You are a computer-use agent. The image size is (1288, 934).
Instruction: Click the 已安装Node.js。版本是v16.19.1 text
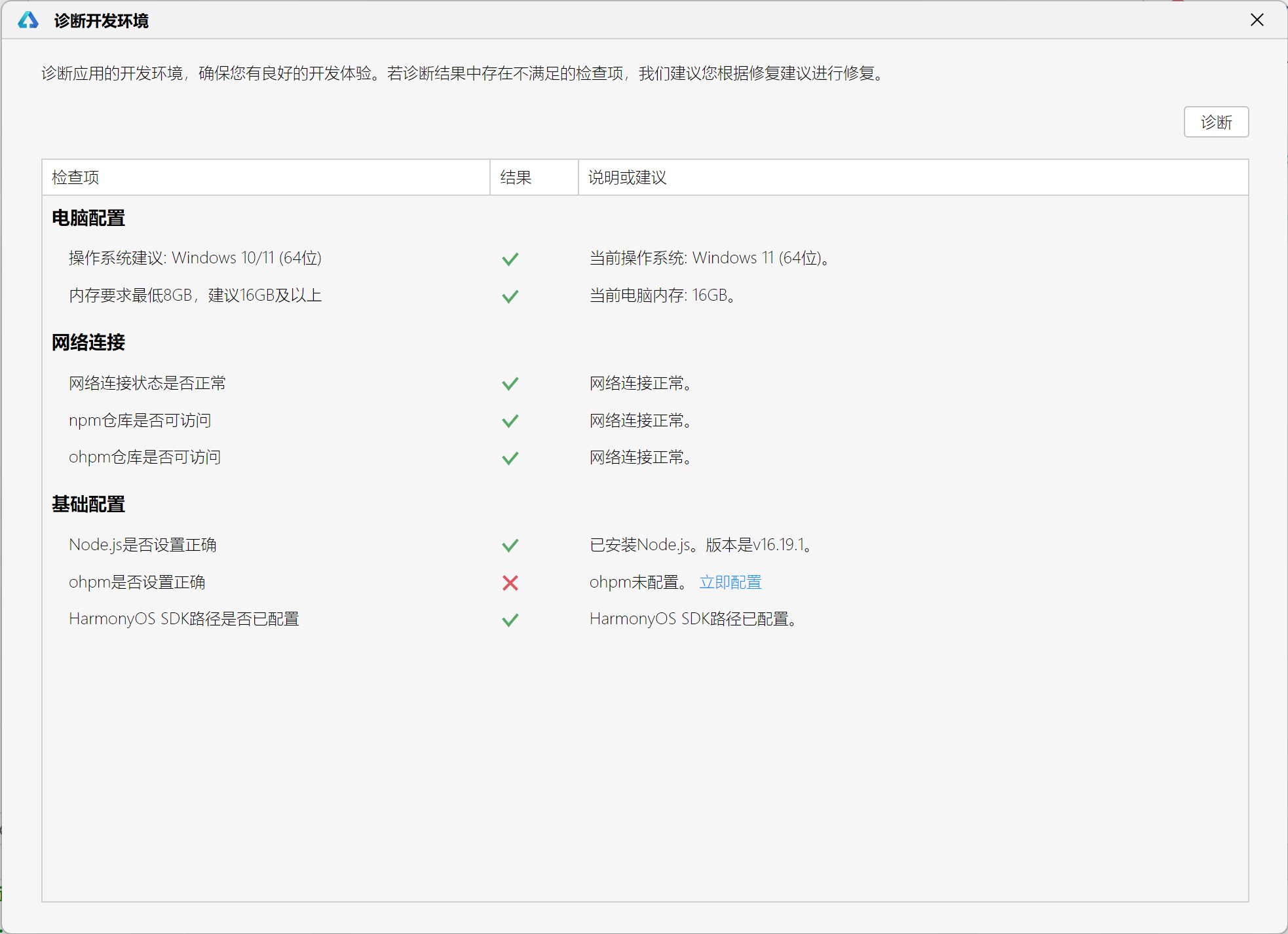(701, 545)
